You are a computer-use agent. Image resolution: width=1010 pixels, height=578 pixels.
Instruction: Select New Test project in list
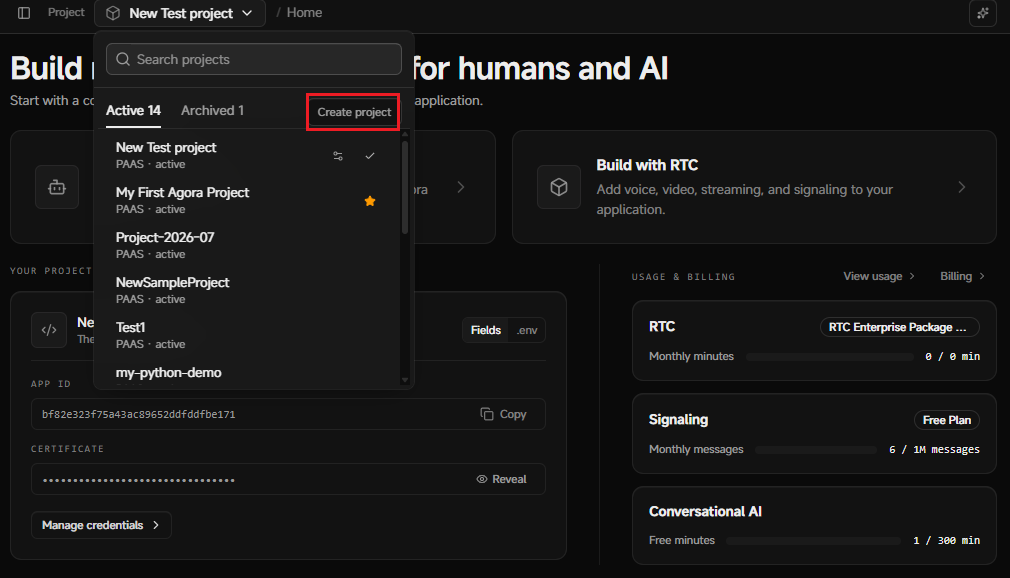pos(248,155)
